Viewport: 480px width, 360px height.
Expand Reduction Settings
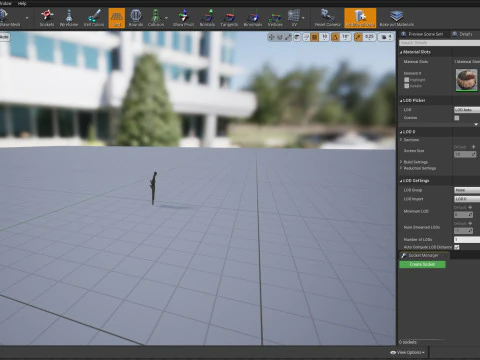click(418, 168)
